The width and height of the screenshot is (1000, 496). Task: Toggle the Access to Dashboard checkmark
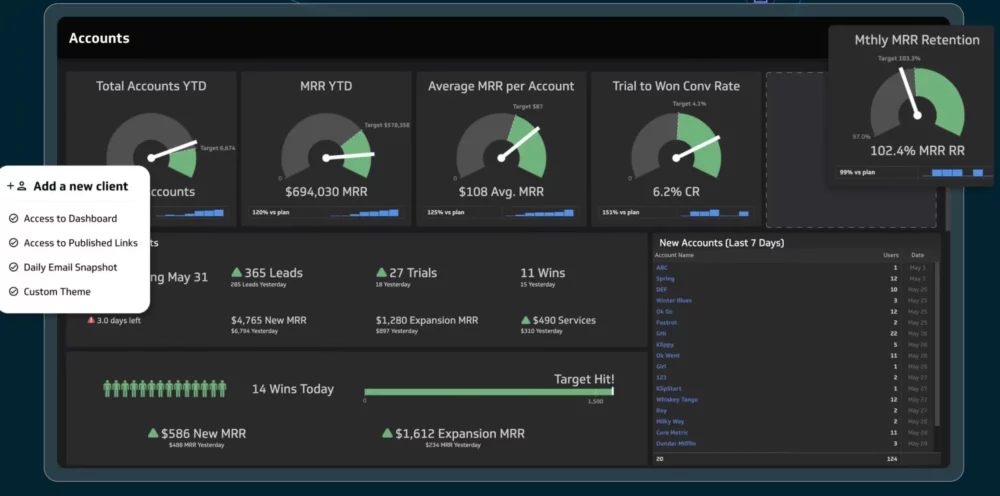[13, 218]
